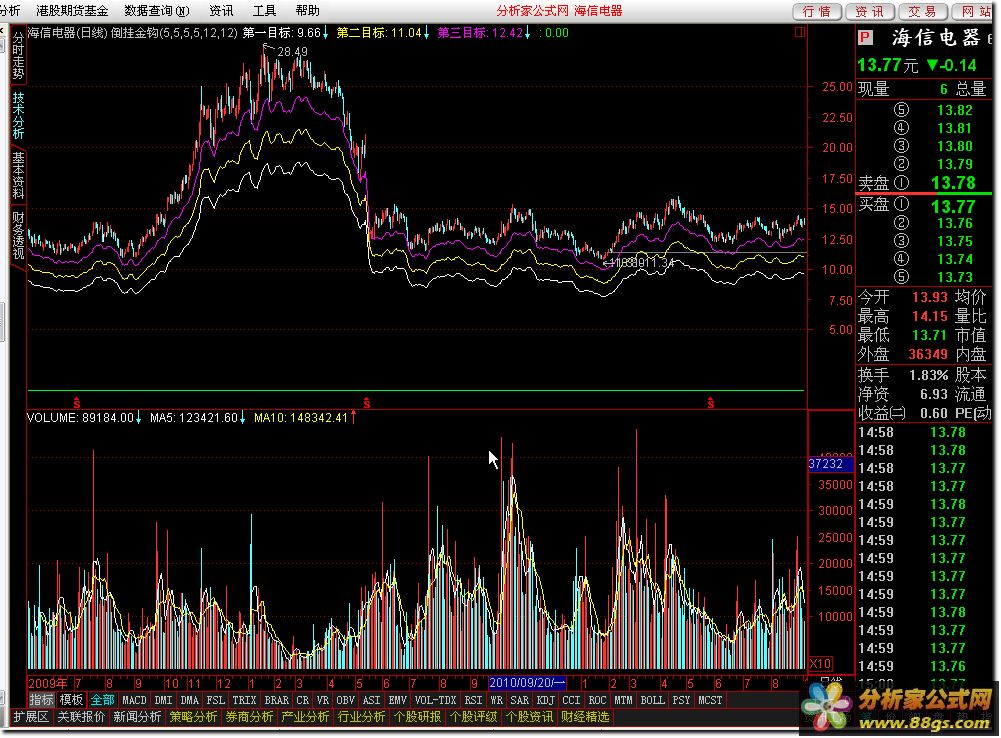Select the ROC indicator
The height and width of the screenshot is (738, 1001).
coord(598,700)
